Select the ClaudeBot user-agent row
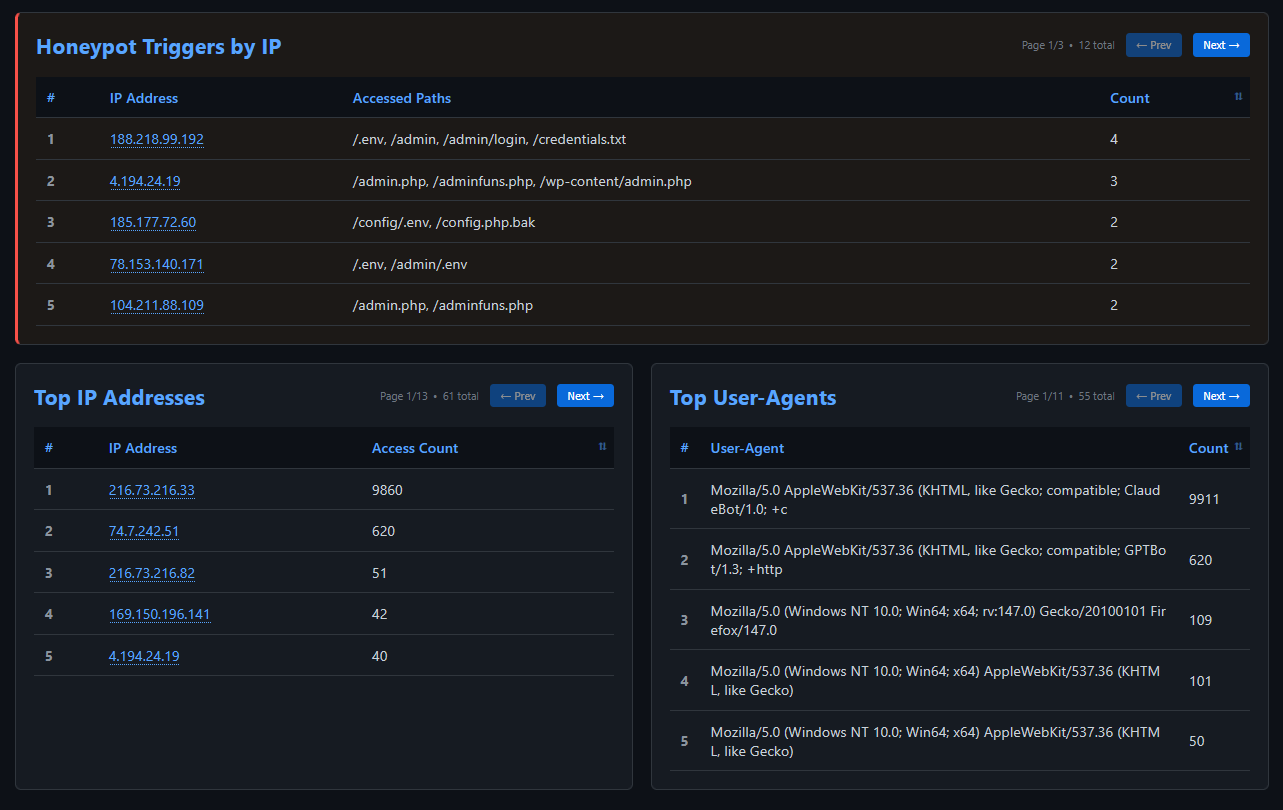 [x=935, y=499]
